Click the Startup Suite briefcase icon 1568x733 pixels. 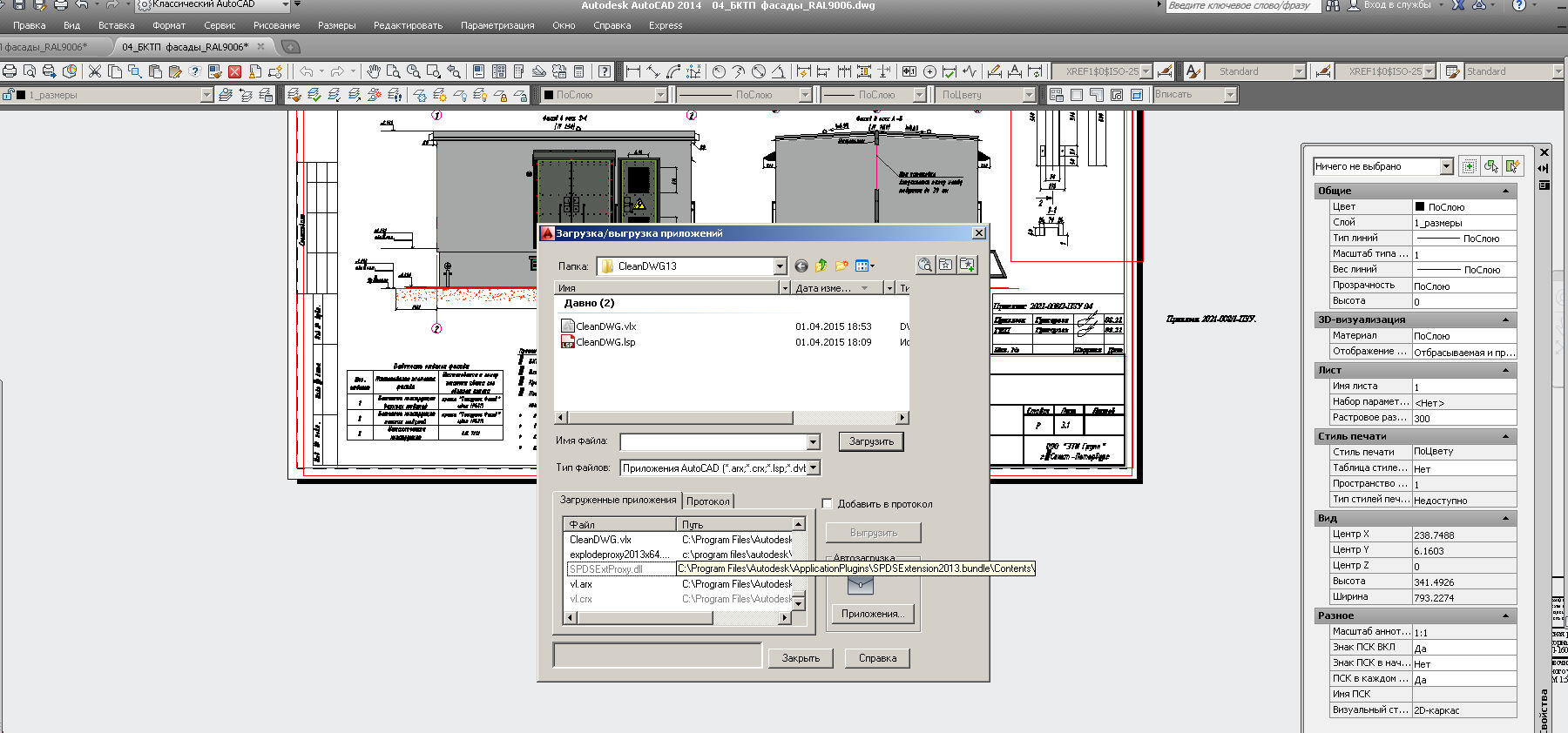tap(861, 585)
